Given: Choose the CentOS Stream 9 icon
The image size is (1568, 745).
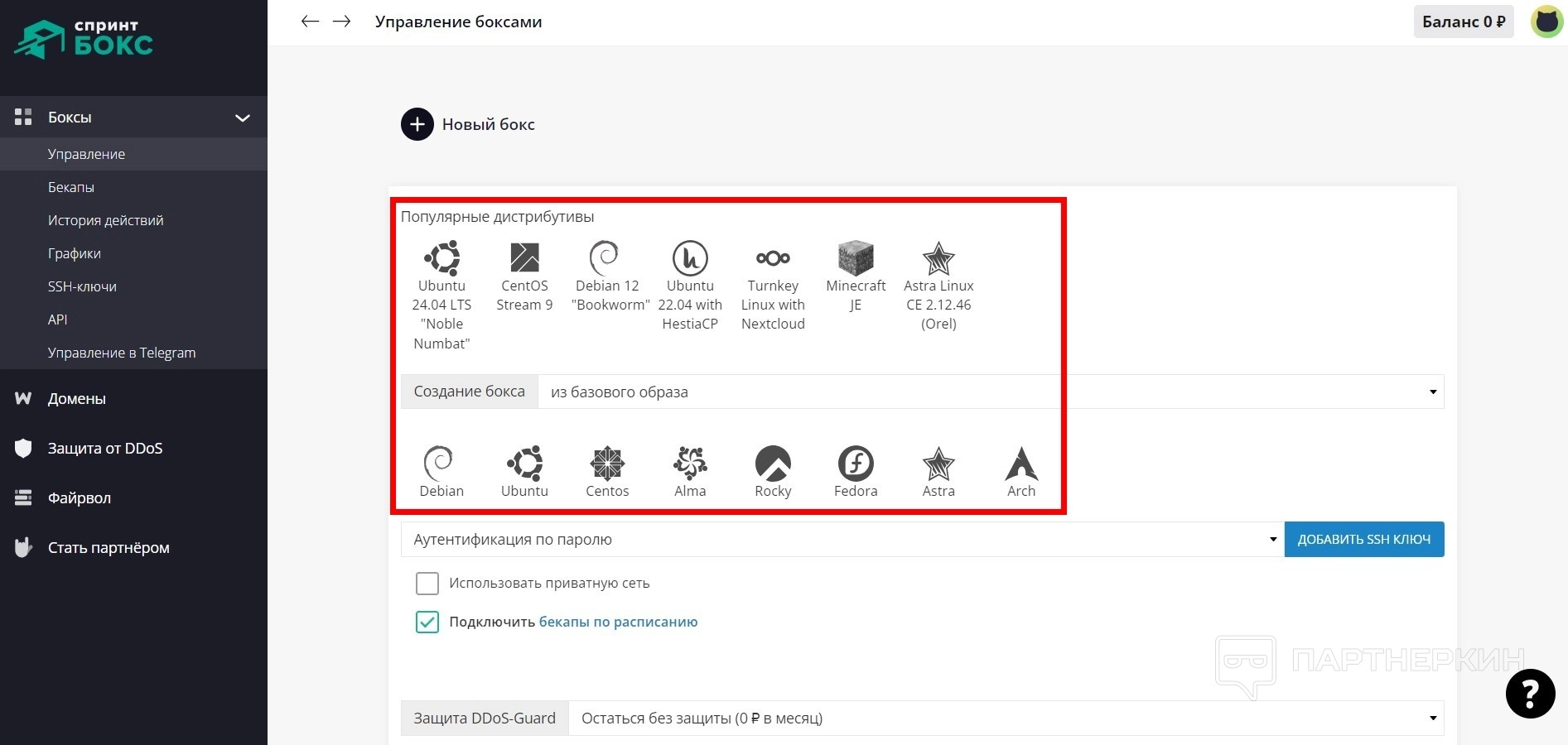Looking at the screenshot, I should click(x=524, y=258).
